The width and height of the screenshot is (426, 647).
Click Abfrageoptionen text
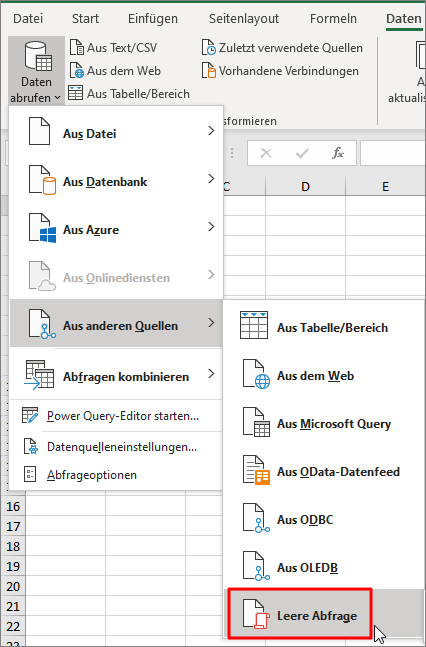[92, 475]
